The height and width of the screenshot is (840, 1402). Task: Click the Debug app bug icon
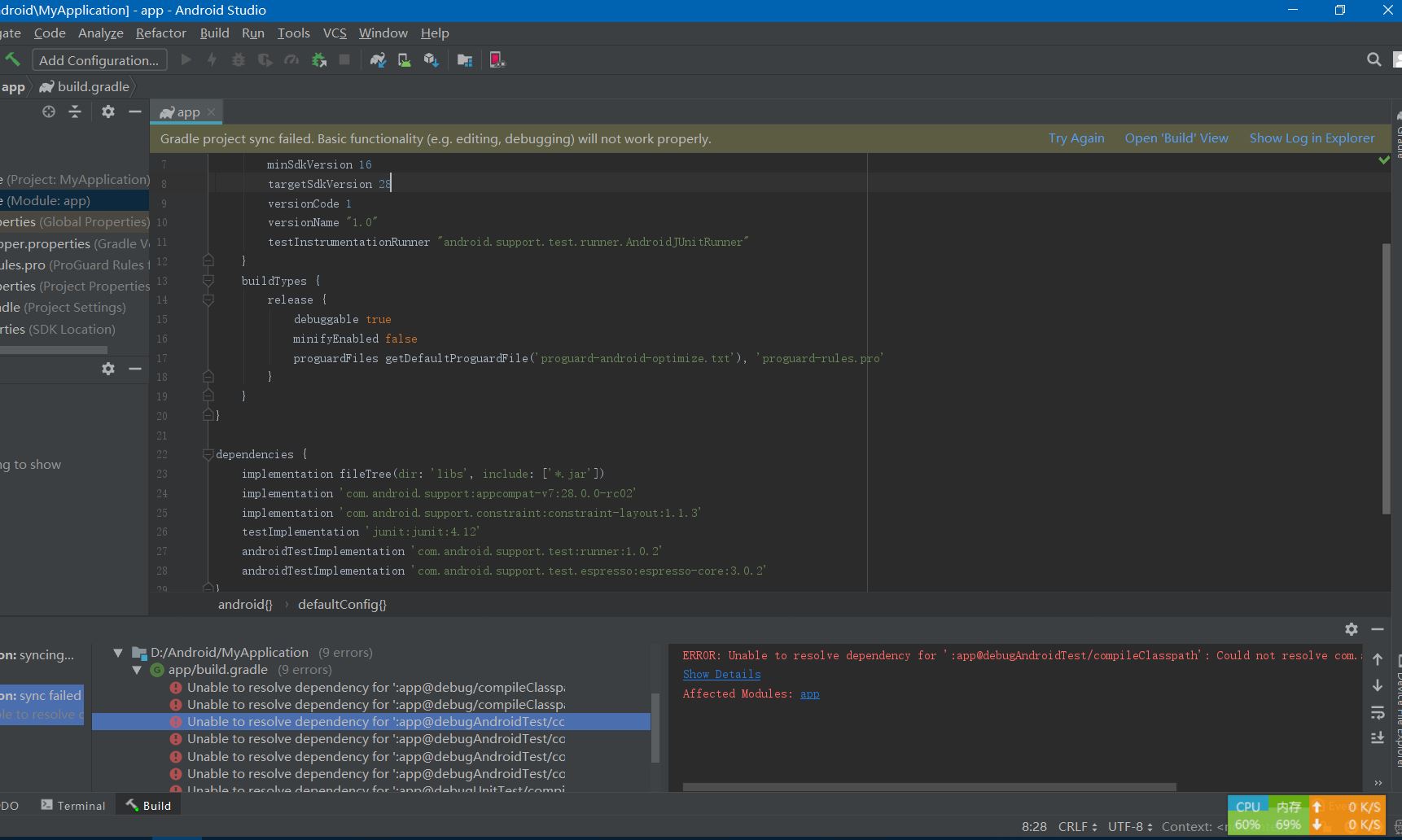click(x=239, y=59)
